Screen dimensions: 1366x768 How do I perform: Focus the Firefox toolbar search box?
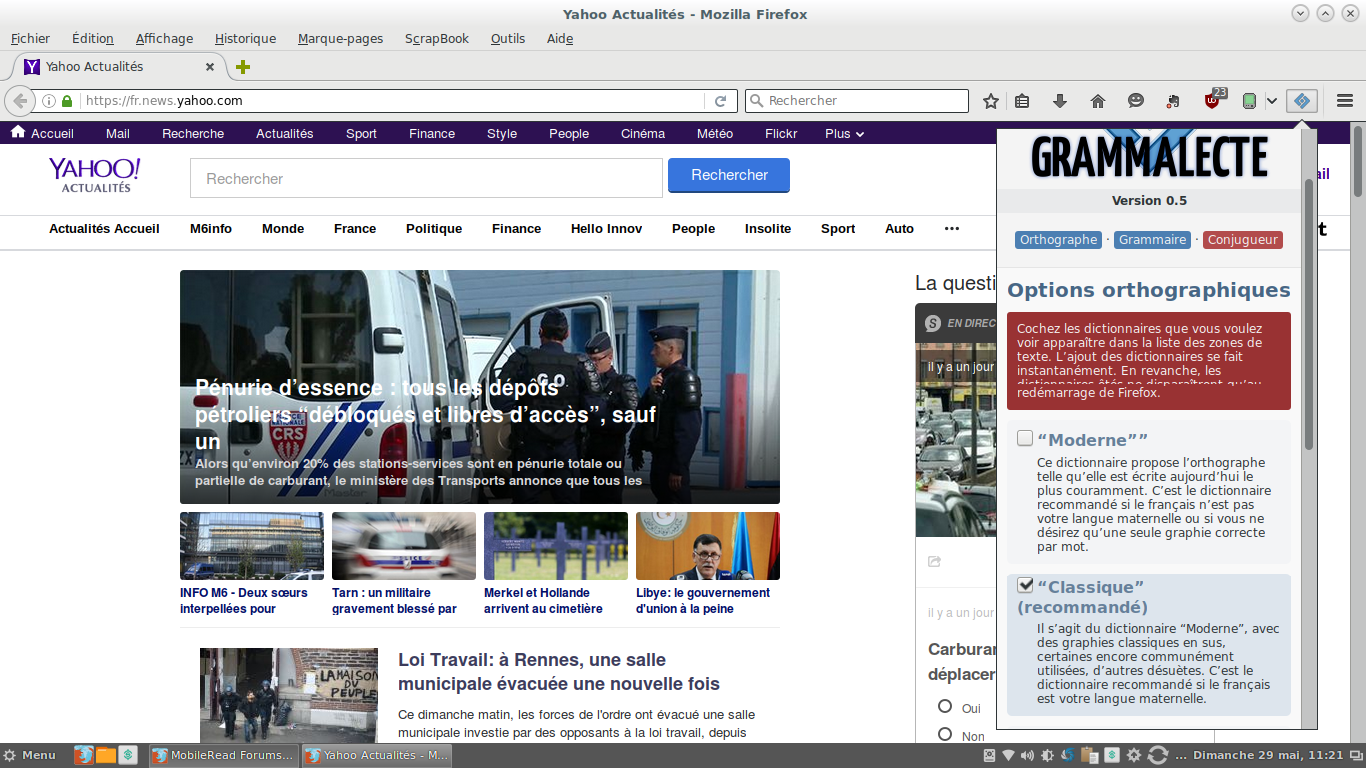(x=857, y=101)
